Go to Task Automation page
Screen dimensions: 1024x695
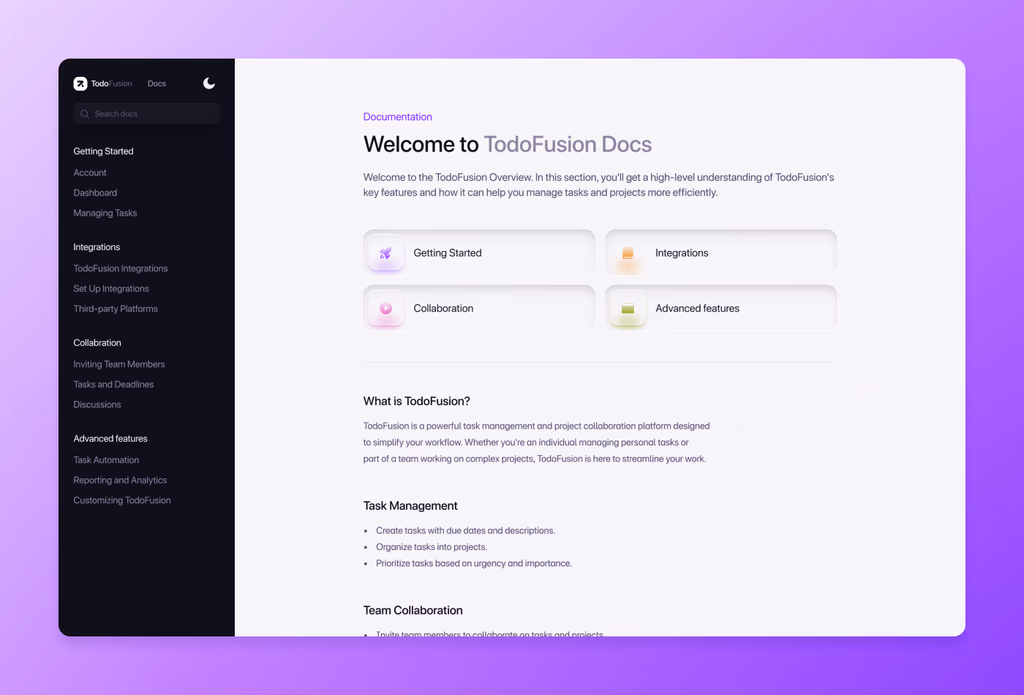tap(106, 460)
